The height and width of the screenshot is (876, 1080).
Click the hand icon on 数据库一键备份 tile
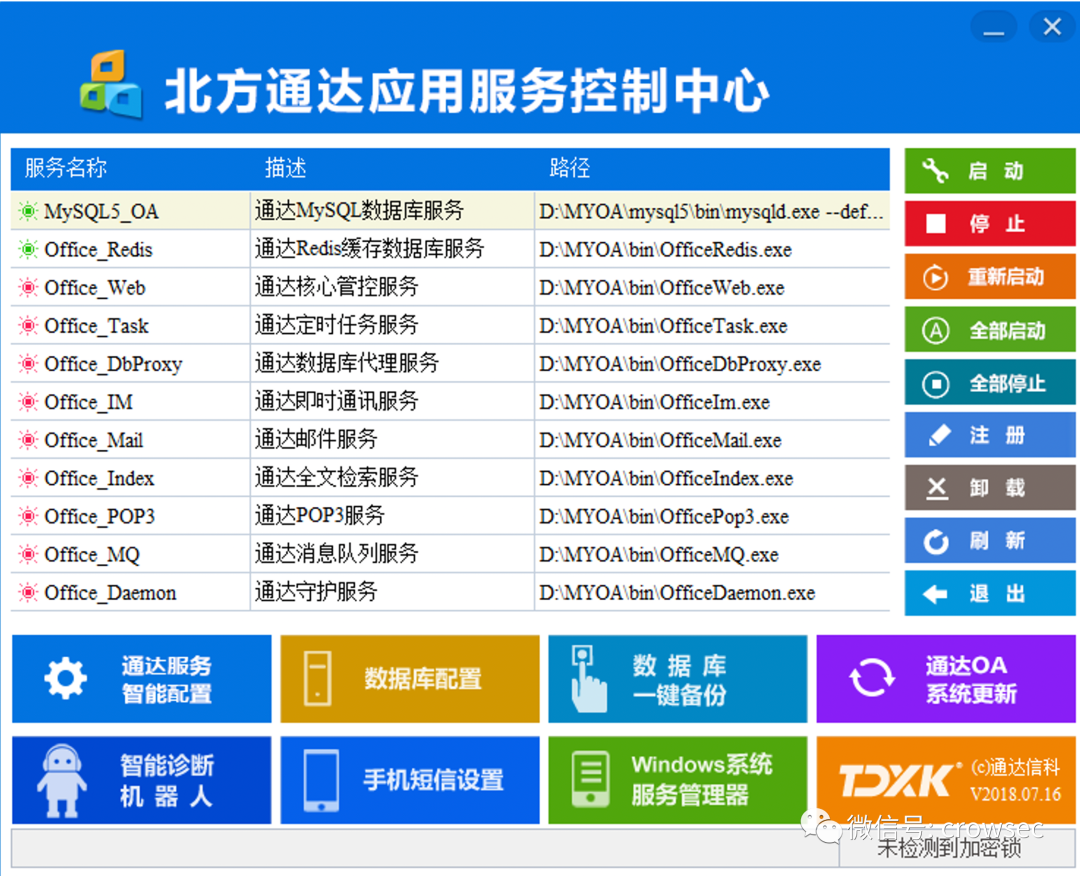click(x=590, y=678)
